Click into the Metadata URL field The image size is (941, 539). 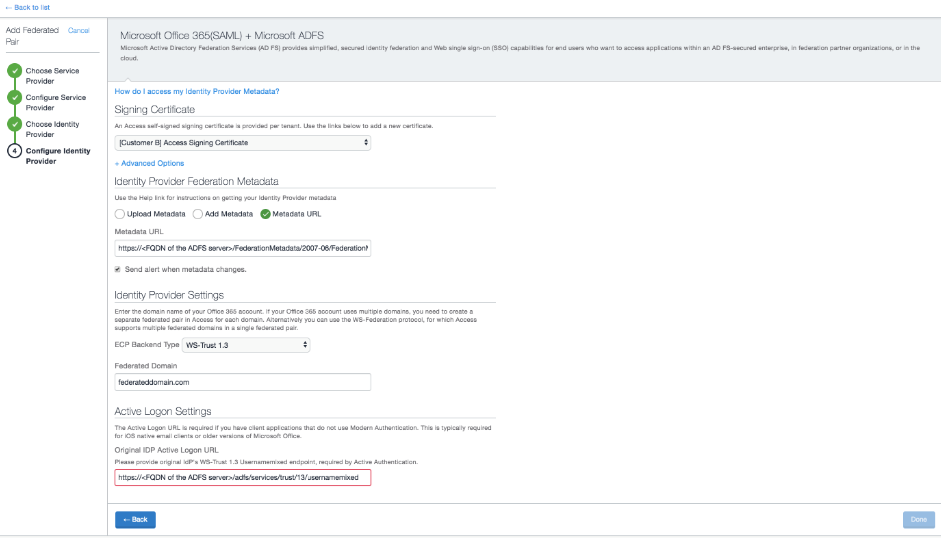pyautogui.click(x=242, y=248)
